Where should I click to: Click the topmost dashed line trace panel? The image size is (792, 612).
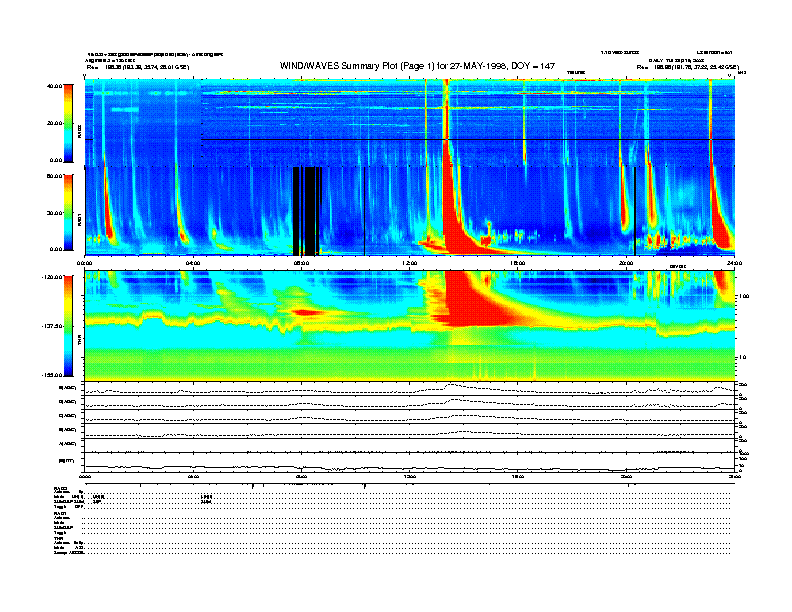[x=410, y=389]
